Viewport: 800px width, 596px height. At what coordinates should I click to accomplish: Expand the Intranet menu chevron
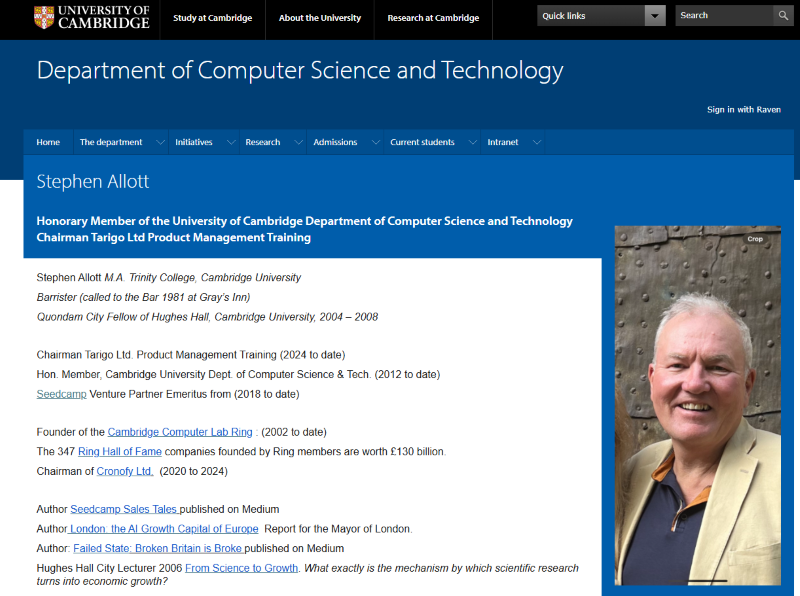(536, 143)
